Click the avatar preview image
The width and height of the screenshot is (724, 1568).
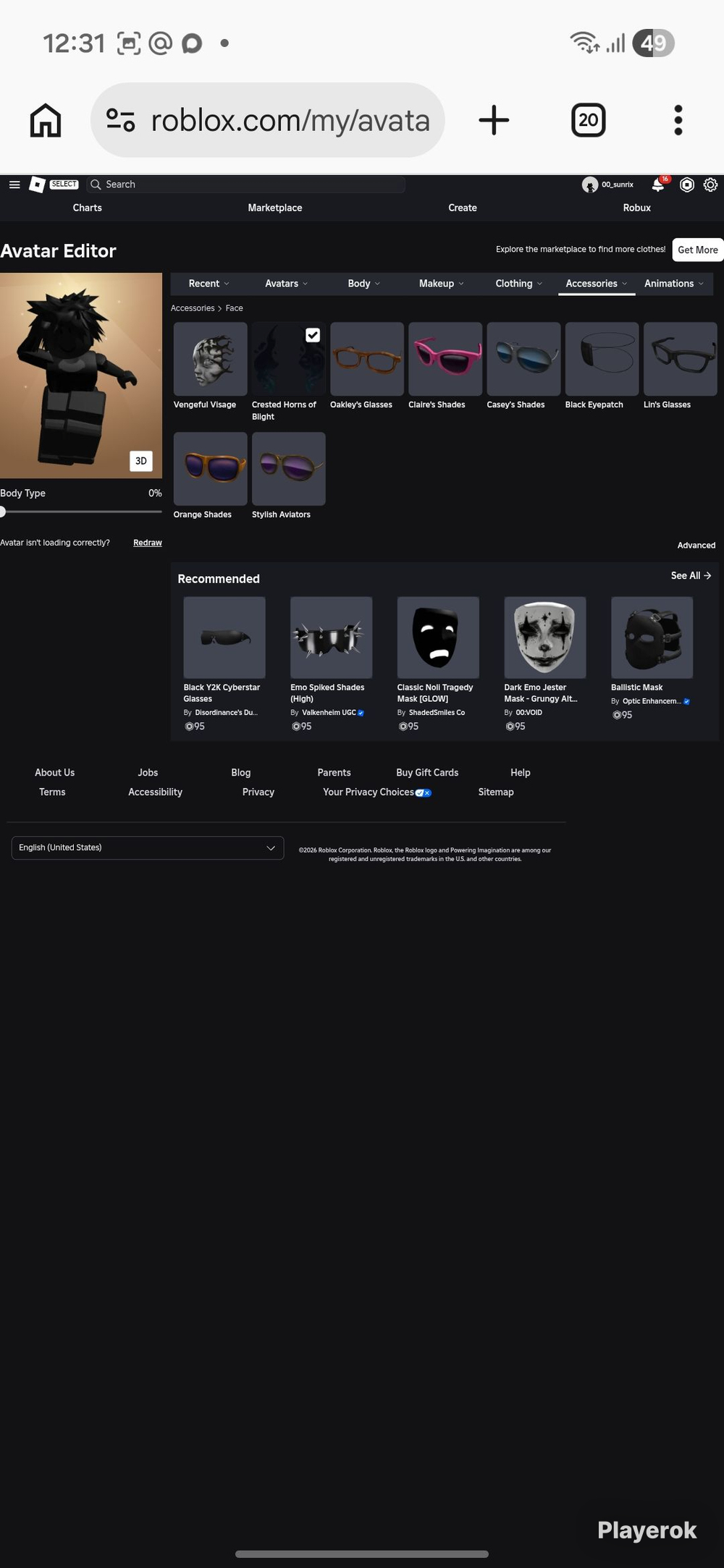tap(81, 376)
